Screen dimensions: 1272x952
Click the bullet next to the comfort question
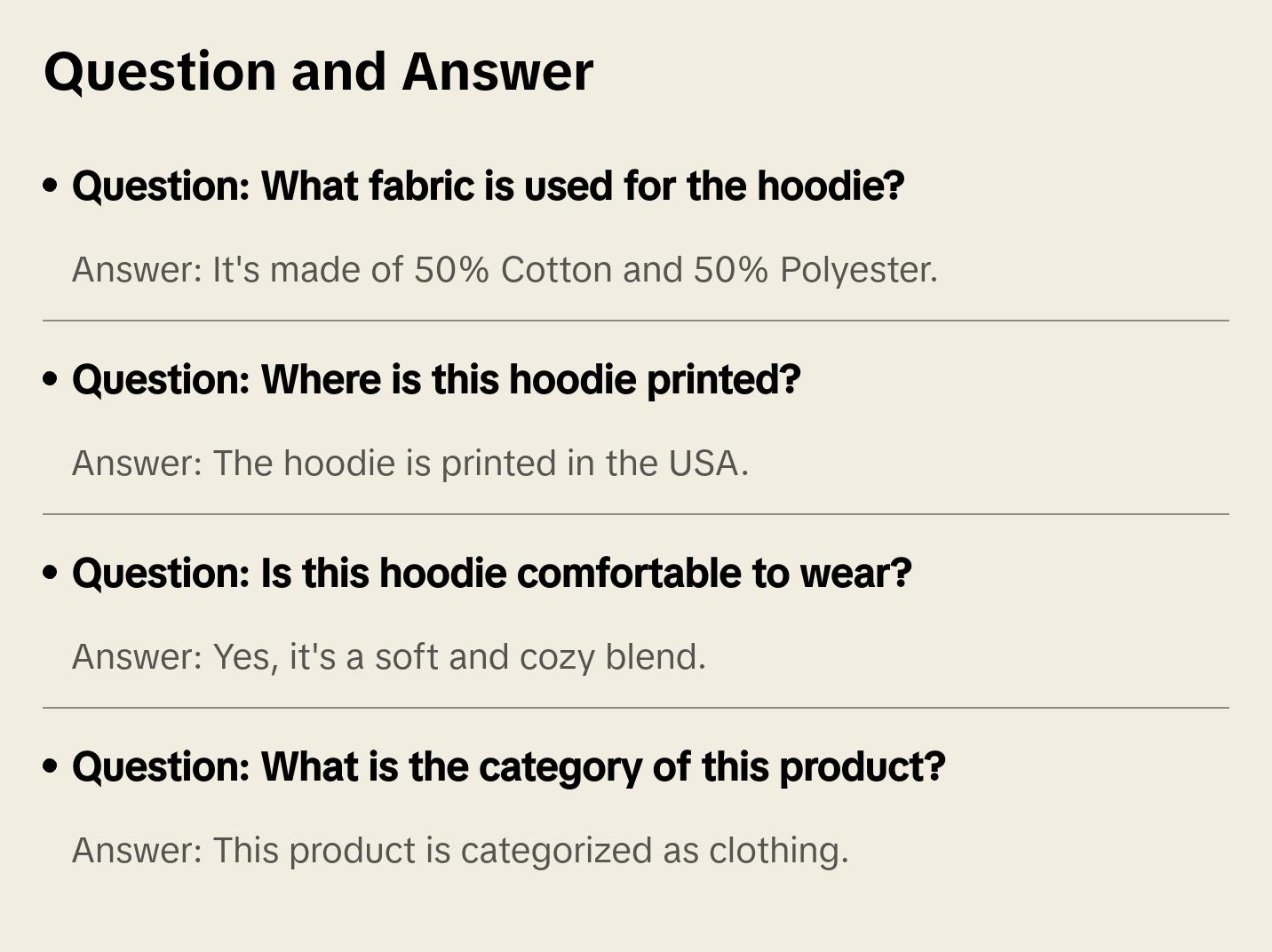pos(51,574)
